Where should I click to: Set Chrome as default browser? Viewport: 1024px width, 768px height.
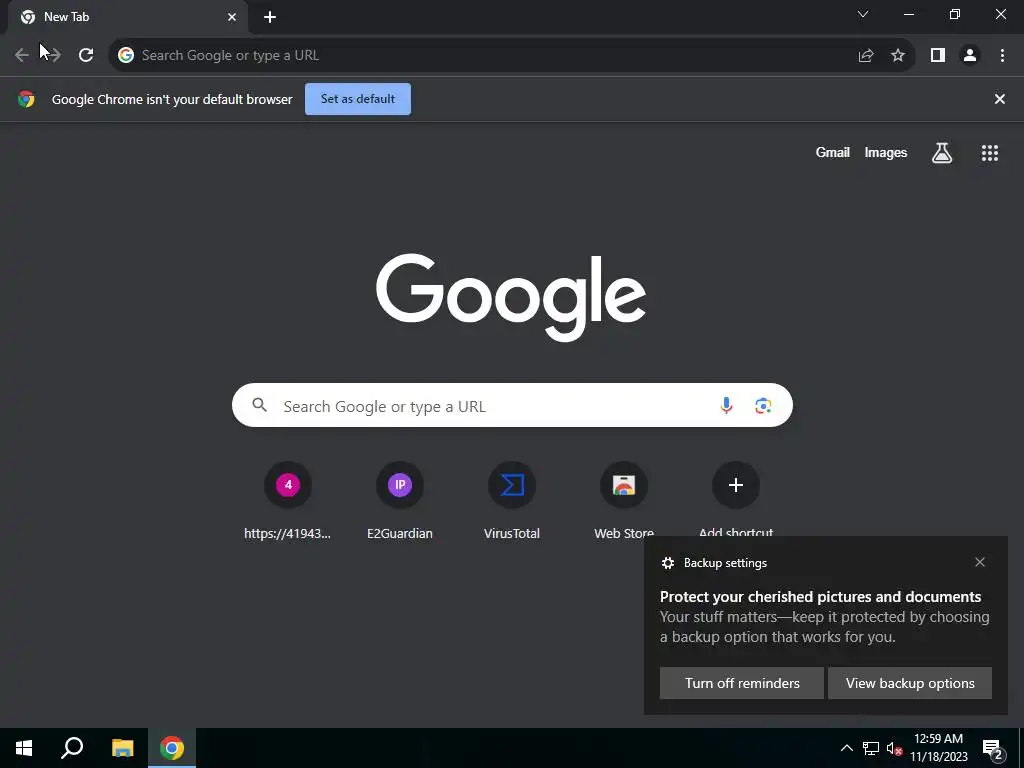click(358, 99)
